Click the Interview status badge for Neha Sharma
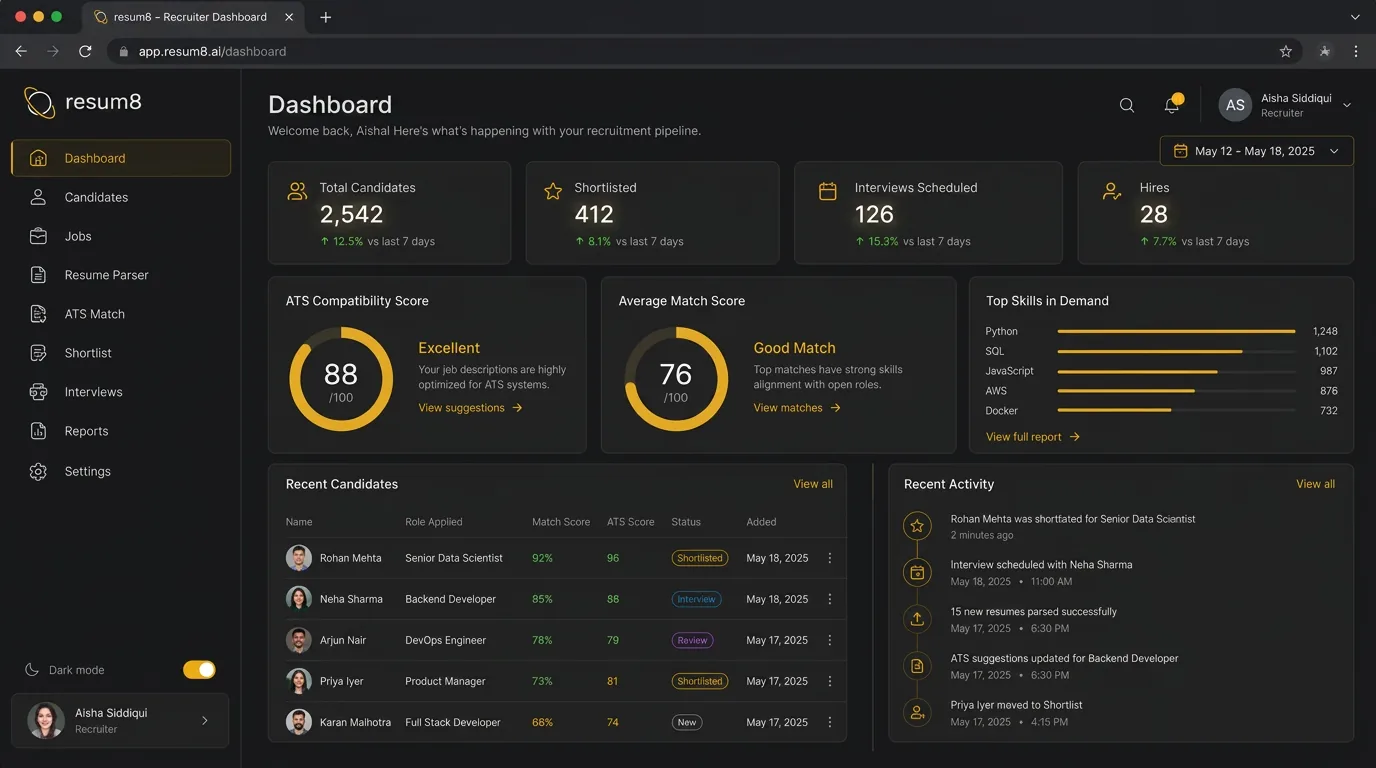This screenshot has width=1376, height=768. (696, 599)
